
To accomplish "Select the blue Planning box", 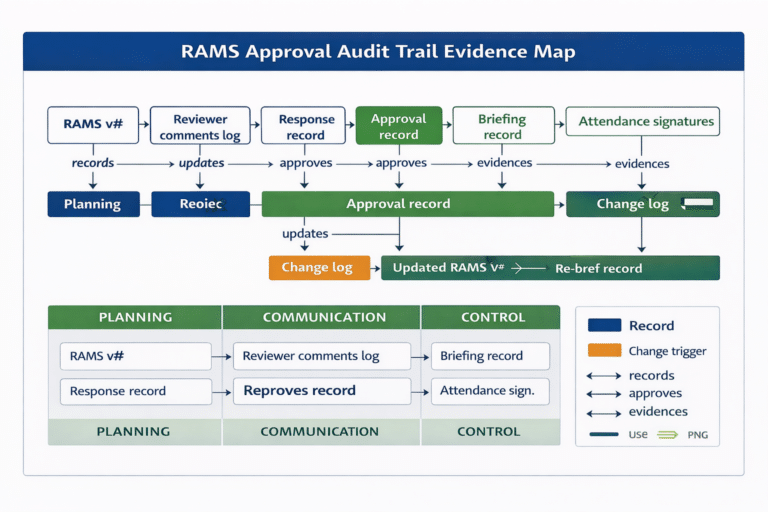I will pos(94,204).
